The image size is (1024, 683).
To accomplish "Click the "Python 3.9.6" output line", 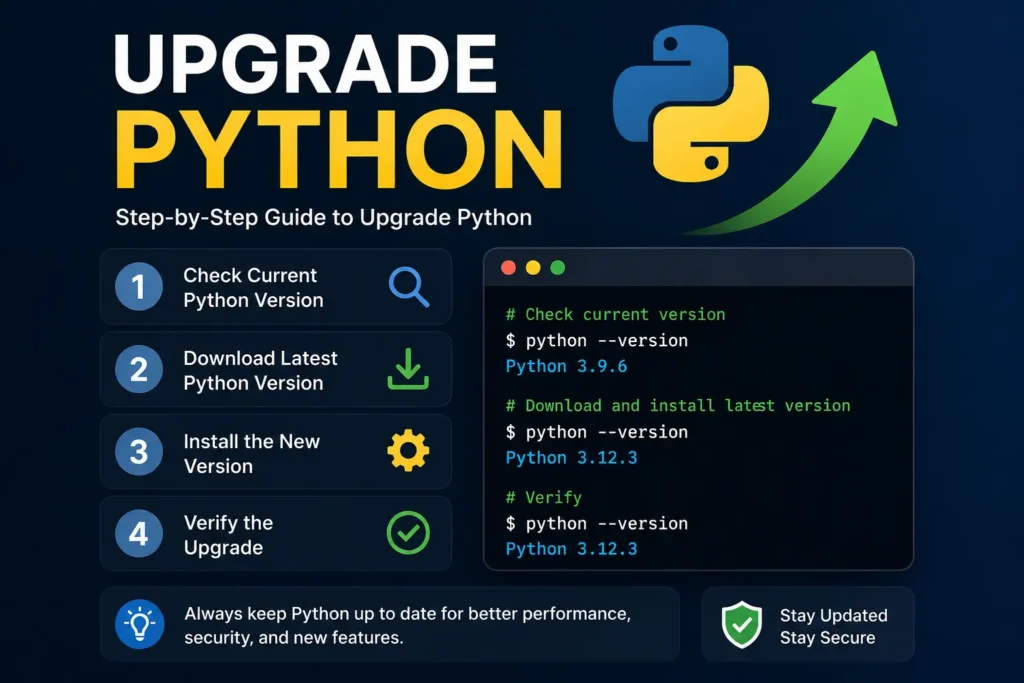I will click(566, 366).
